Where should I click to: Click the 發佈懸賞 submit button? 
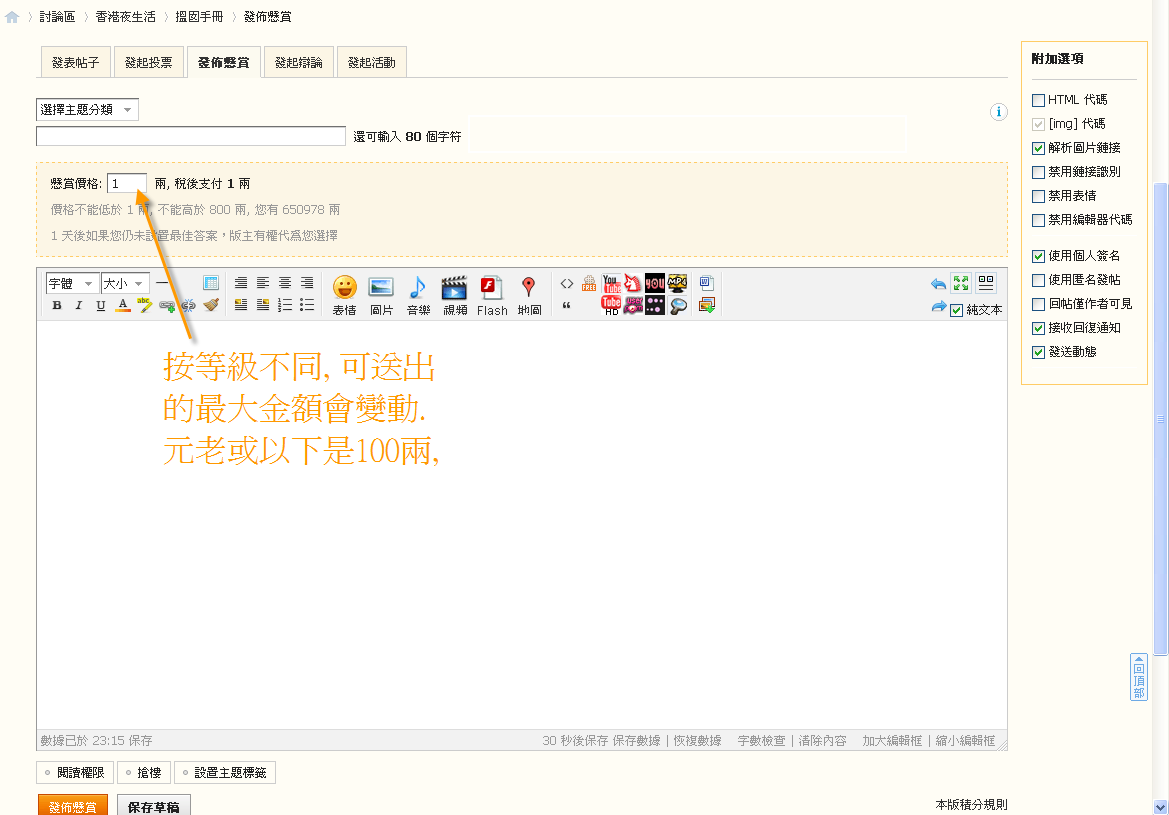(x=72, y=804)
